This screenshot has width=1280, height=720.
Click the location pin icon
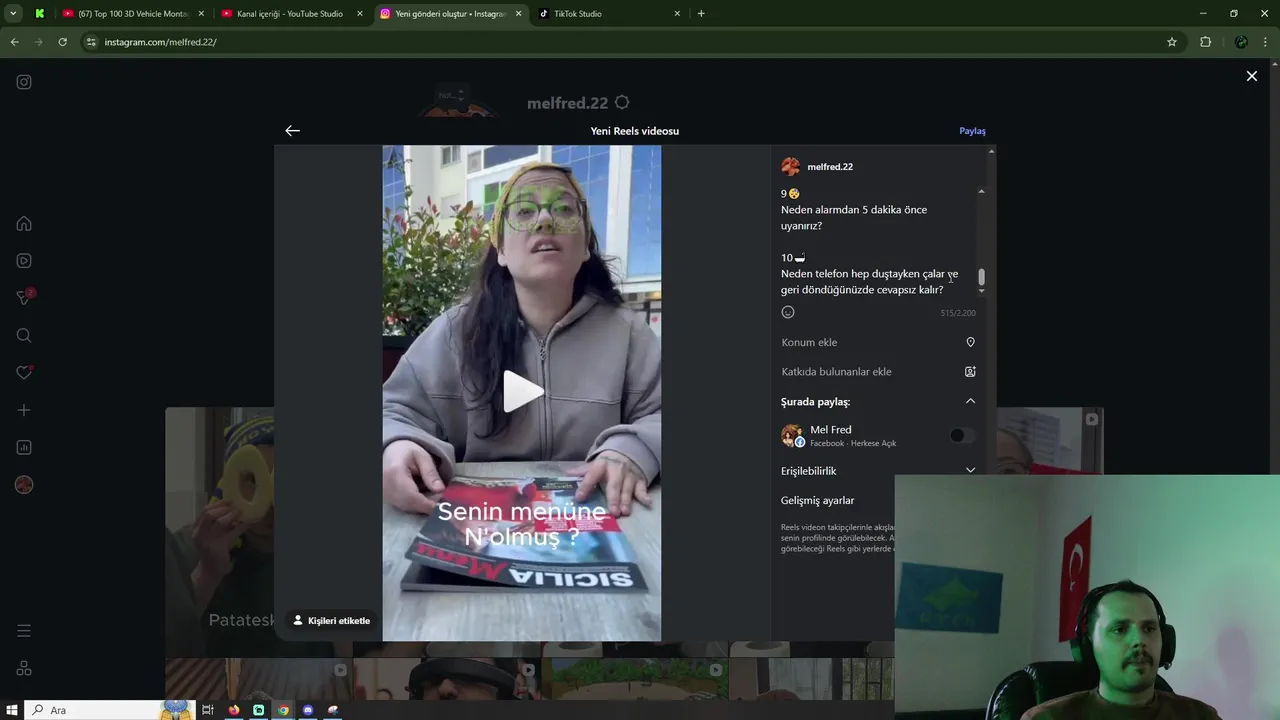pyautogui.click(x=970, y=342)
